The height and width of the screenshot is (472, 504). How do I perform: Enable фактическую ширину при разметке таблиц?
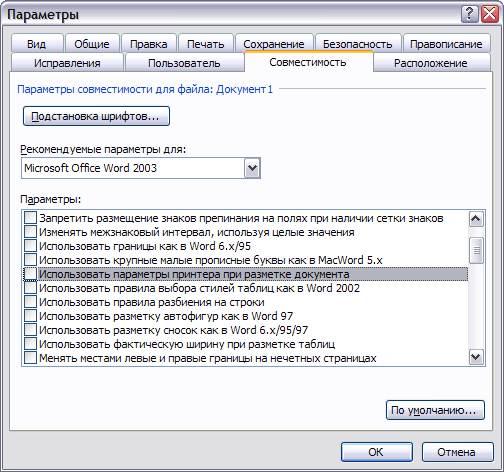click(30, 344)
